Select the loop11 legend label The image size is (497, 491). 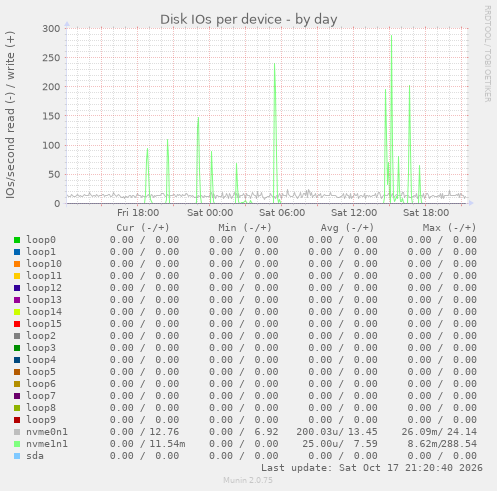44,276
